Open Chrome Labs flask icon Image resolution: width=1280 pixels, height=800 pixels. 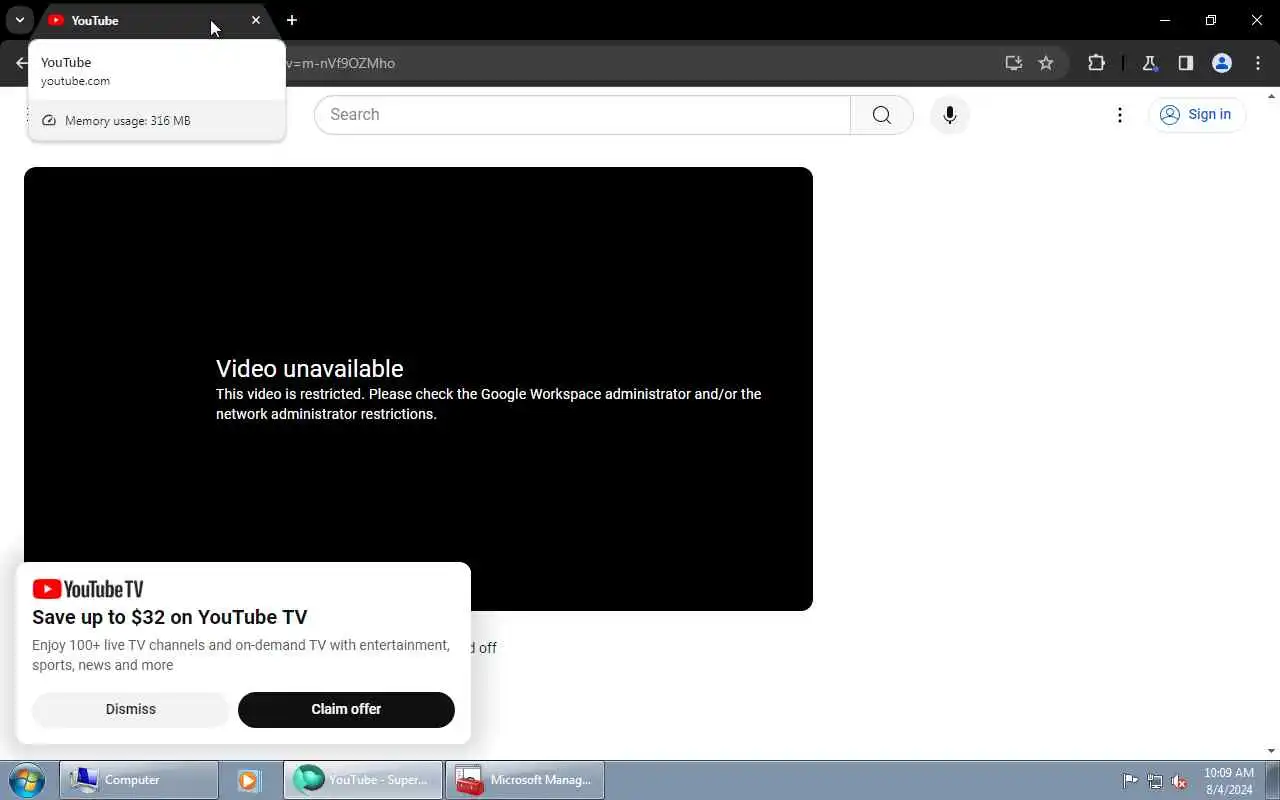[1149, 63]
